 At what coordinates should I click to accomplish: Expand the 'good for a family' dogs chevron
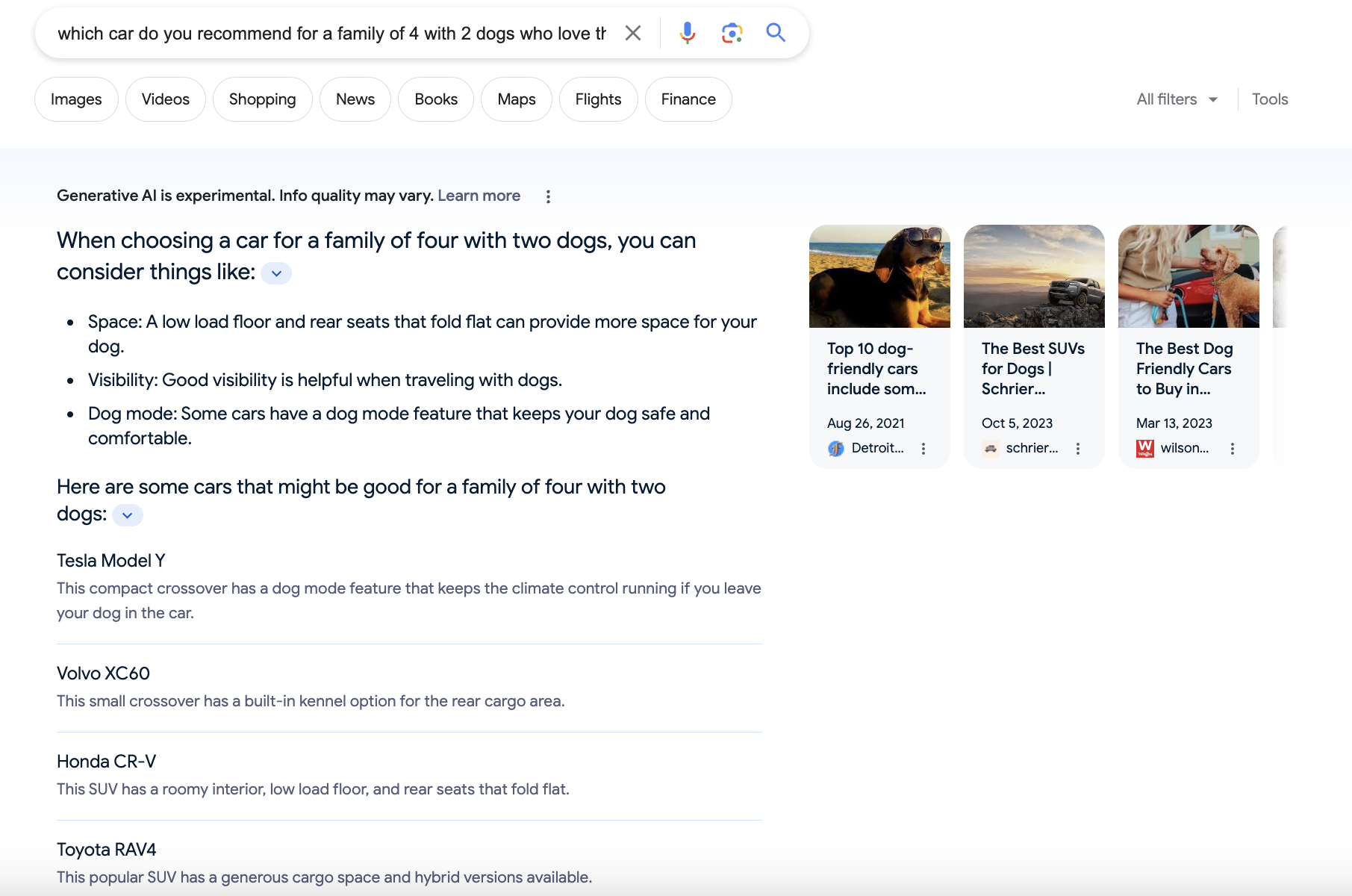128,515
